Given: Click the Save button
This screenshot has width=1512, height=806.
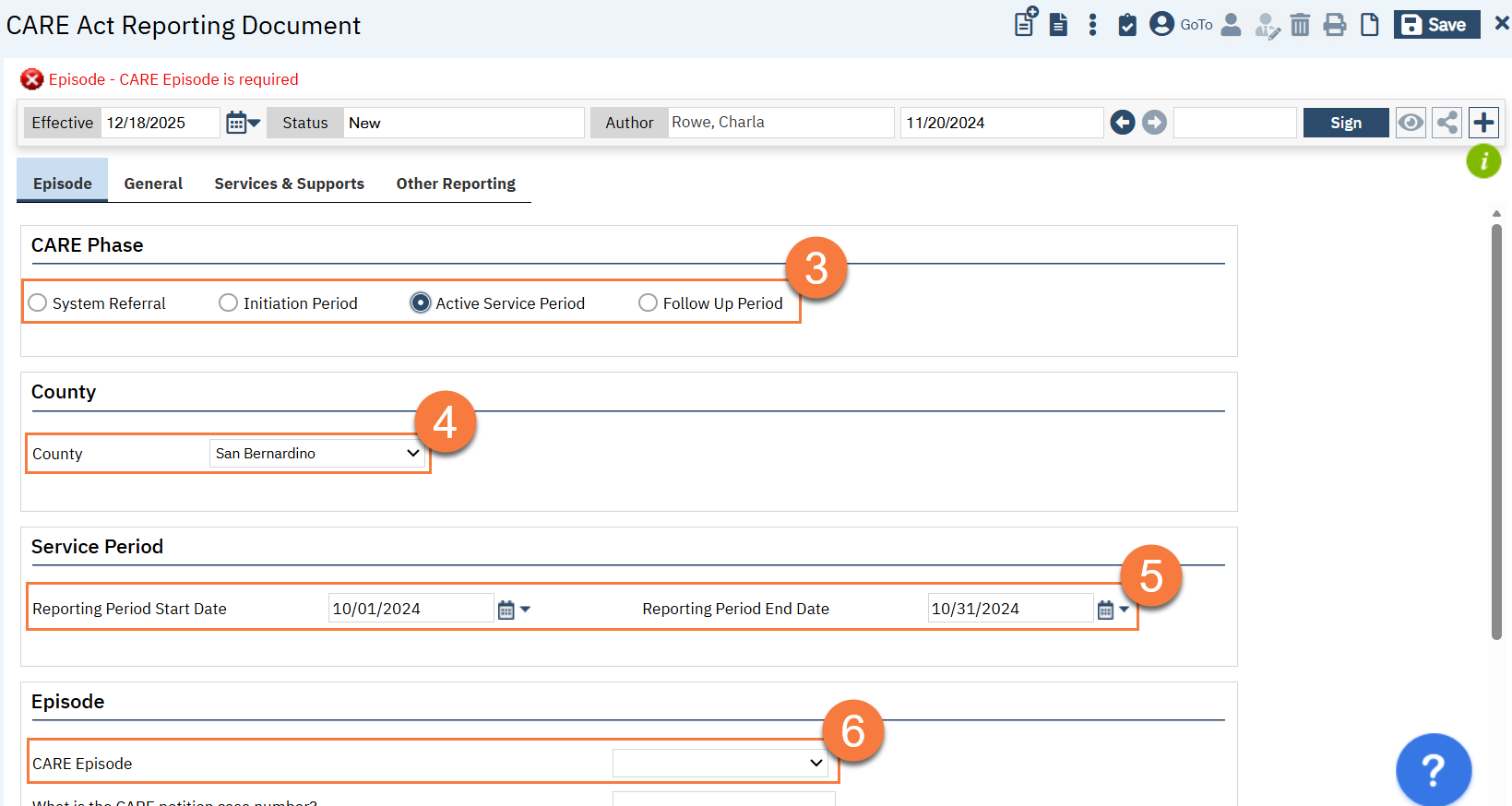Looking at the screenshot, I should pyautogui.click(x=1435, y=25).
